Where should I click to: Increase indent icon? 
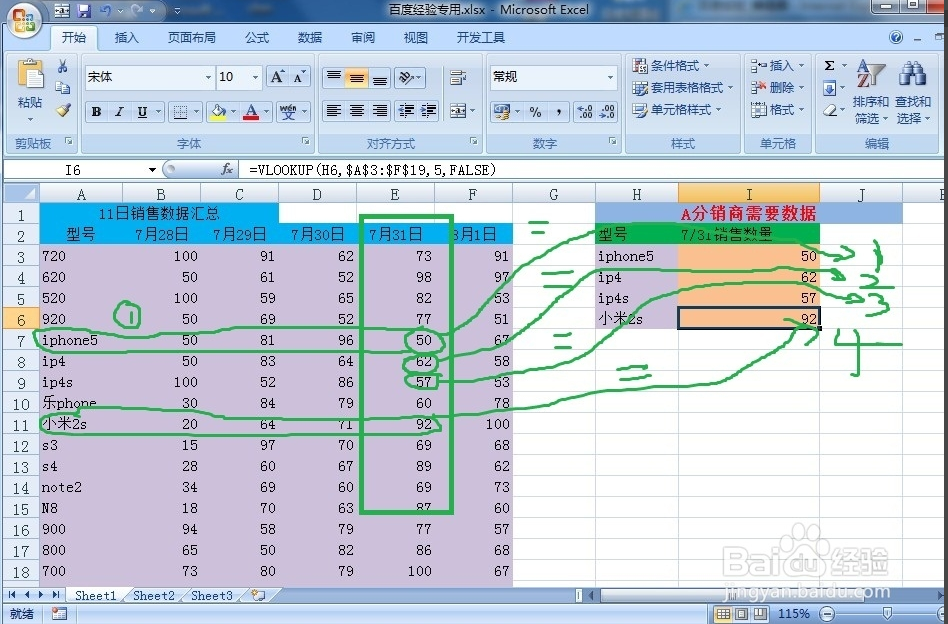coord(429,111)
